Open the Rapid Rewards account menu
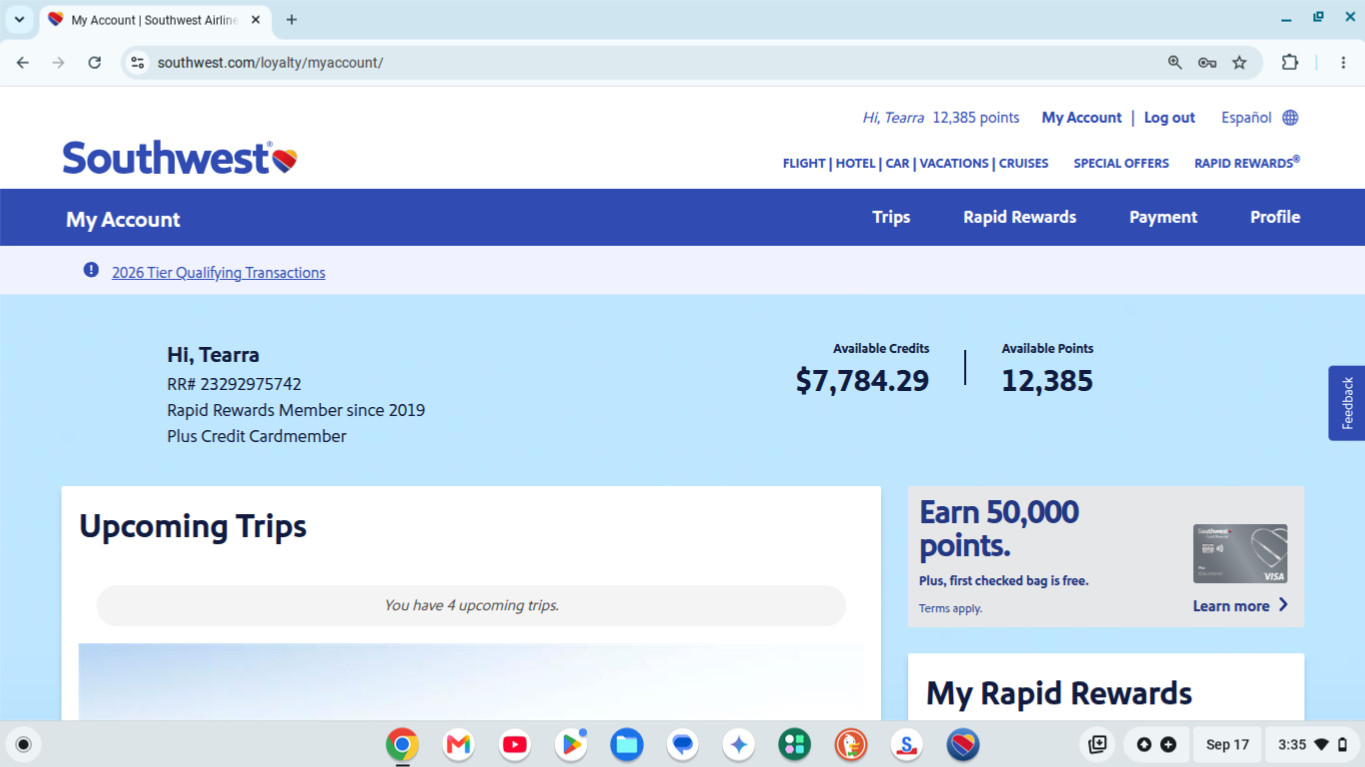The image size is (1365, 767). [1020, 217]
